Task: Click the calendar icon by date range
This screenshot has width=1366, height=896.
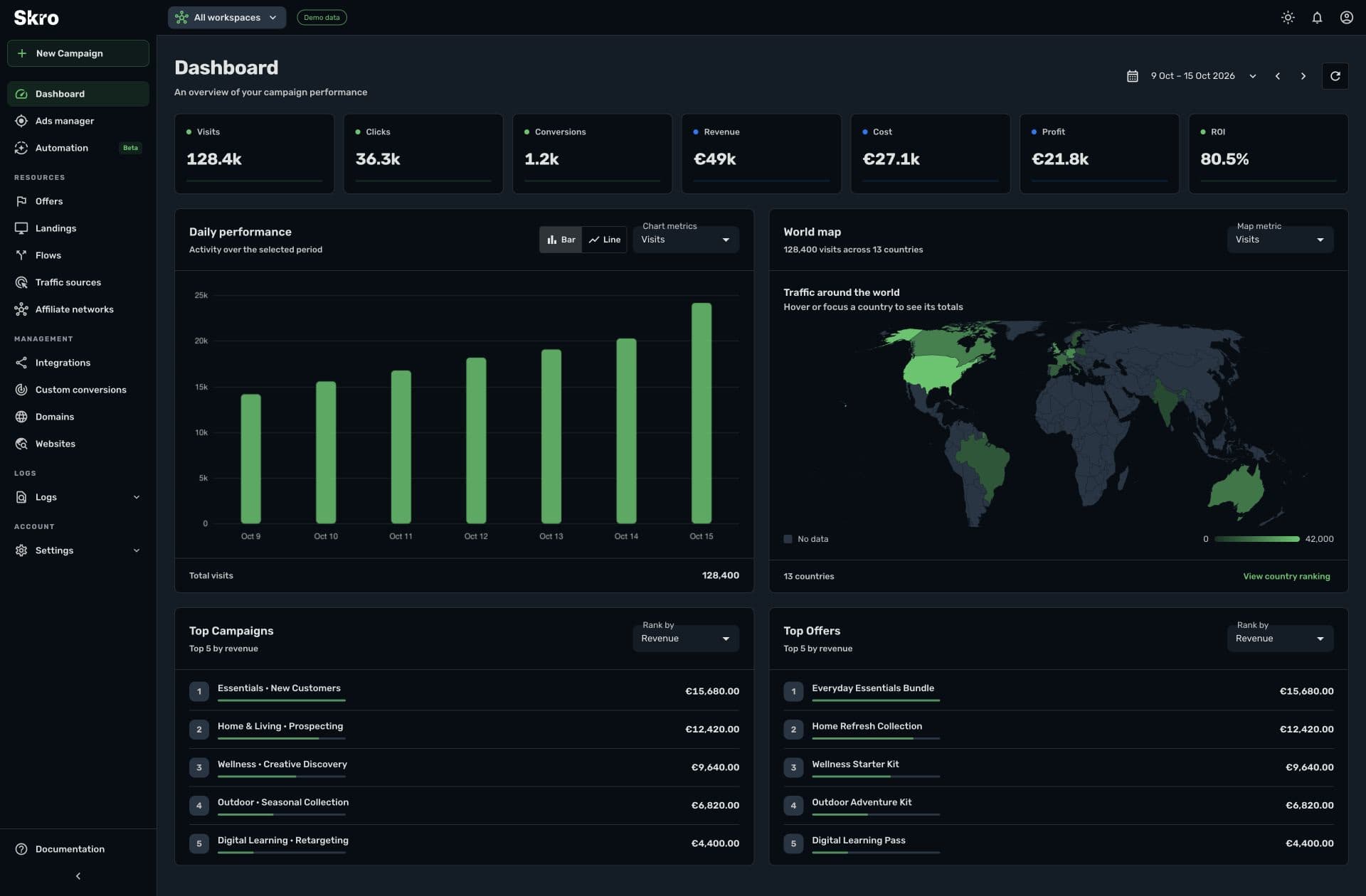Action: coord(1133,76)
